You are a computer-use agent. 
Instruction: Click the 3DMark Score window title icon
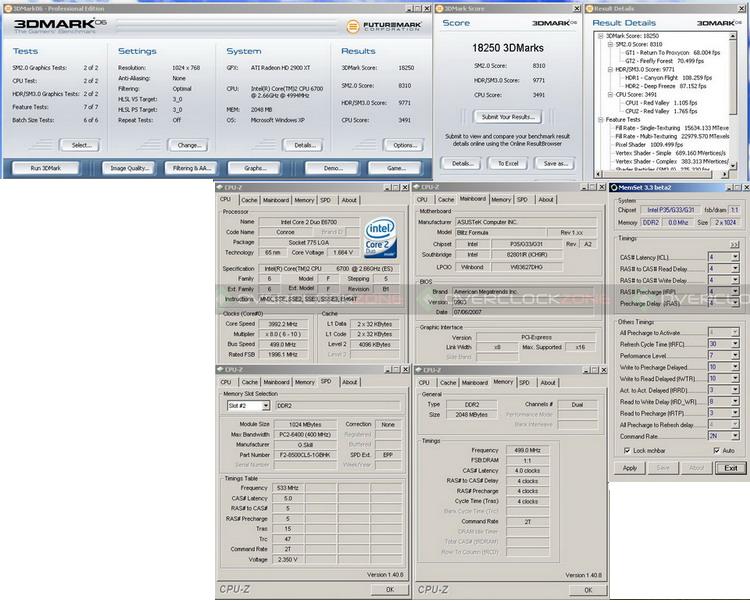click(439, 9)
